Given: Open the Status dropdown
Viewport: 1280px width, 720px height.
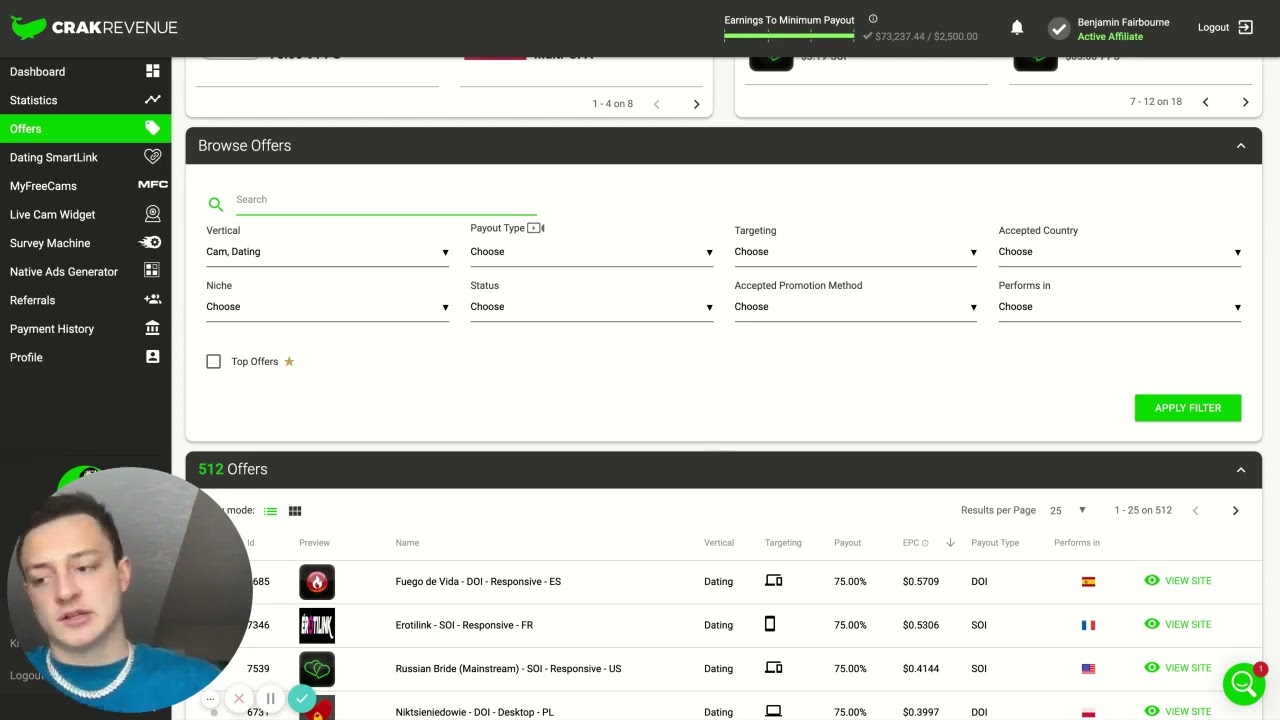Looking at the screenshot, I should (591, 307).
